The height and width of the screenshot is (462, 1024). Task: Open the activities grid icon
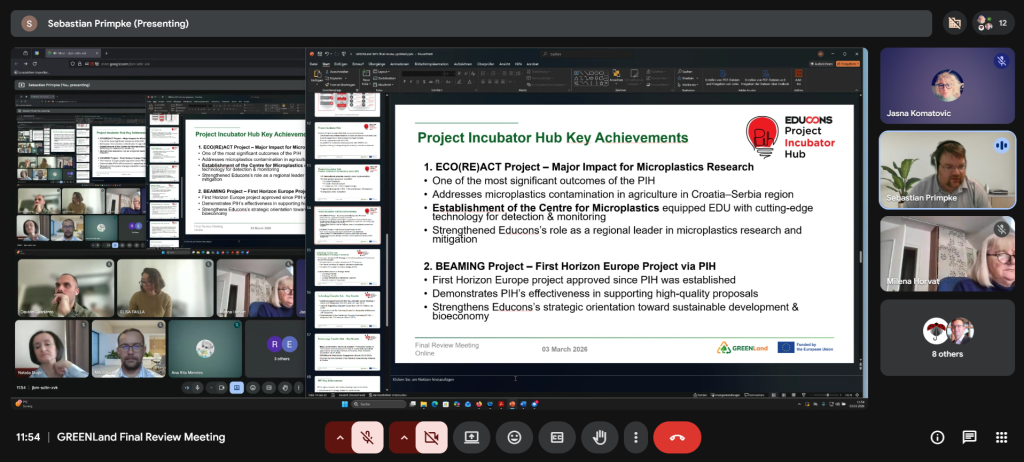tap(1000, 437)
